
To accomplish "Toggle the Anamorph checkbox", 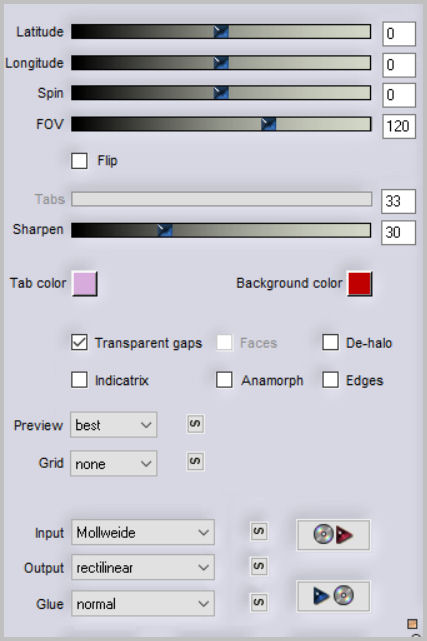I will pos(224,380).
